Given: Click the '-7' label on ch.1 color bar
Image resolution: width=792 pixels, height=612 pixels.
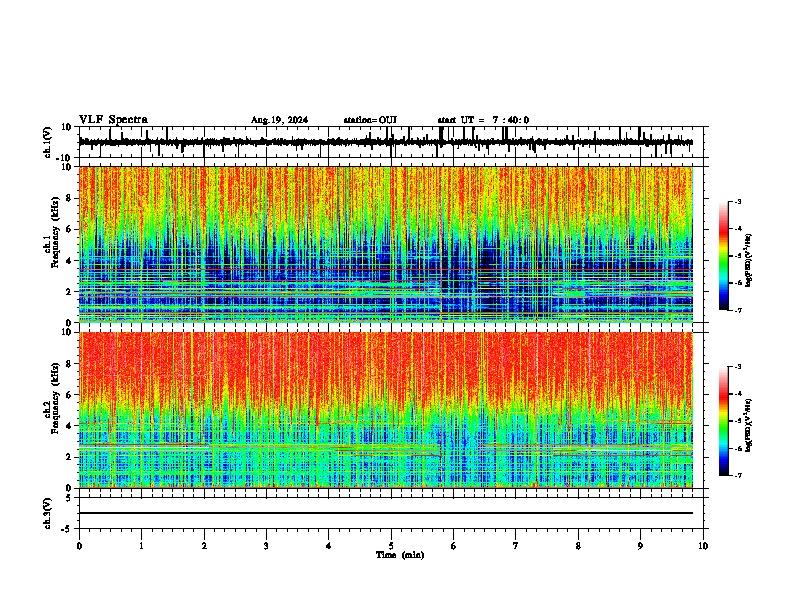Looking at the screenshot, I should pyautogui.click(x=737, y=310).
